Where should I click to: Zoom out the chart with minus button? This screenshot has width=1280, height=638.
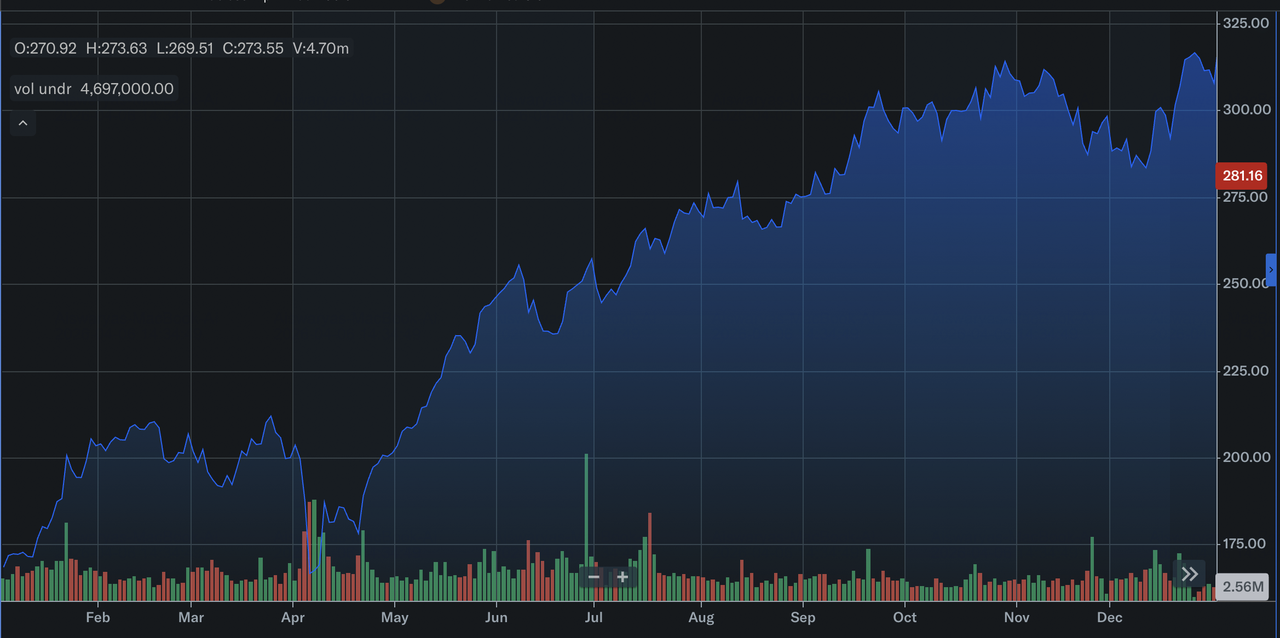click(594, 577)
